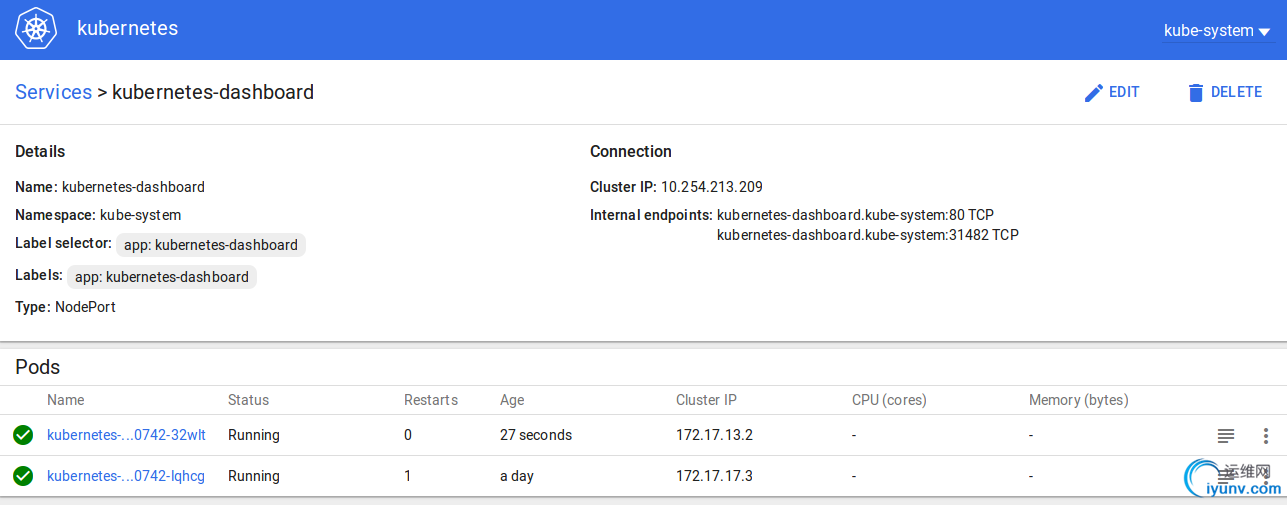Click the Name column header in Pods
Image resolution: width=1287 pixels, height=505 pixels.
(x=66, y=400)
